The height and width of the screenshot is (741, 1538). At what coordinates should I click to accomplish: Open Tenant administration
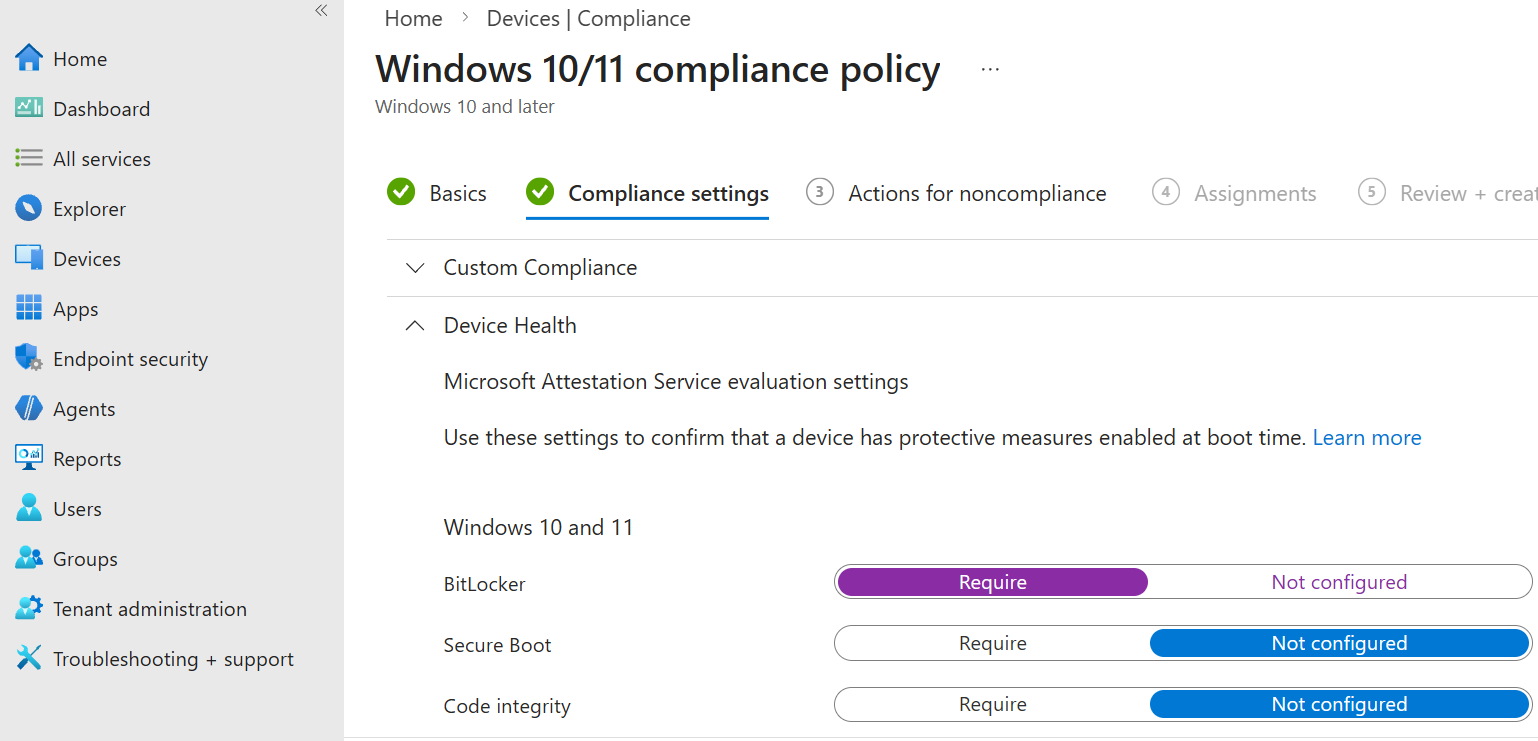click(150, 608)
